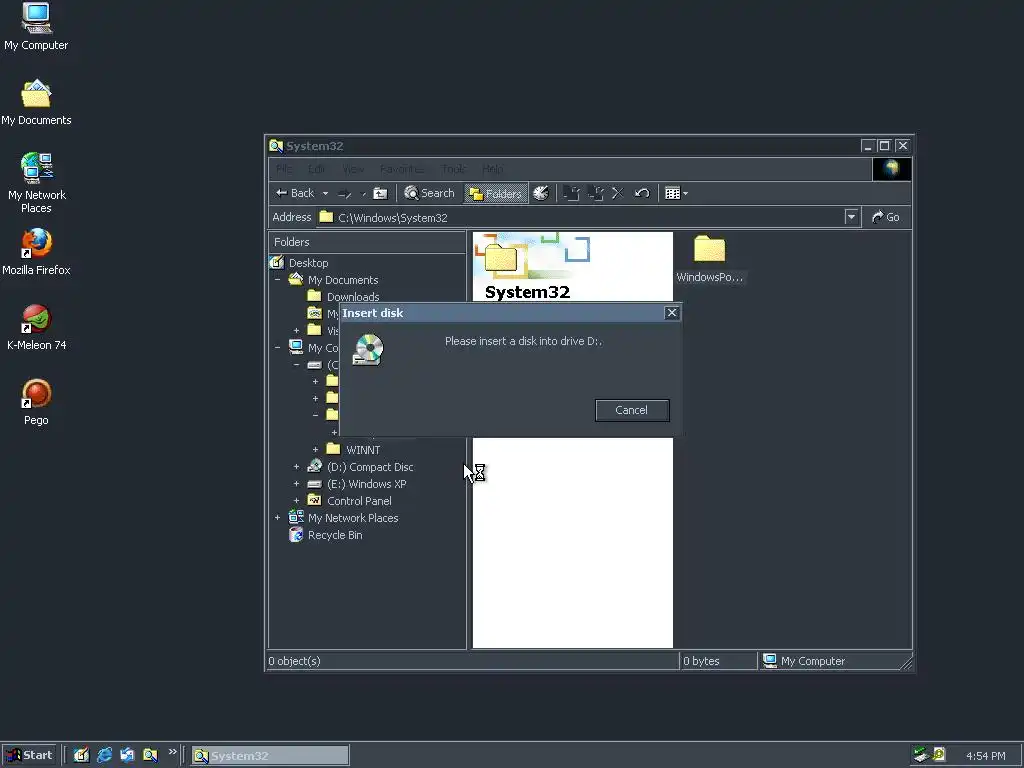Open the File menu
This screenshot has height=768, width=1024.
[284, 169]
